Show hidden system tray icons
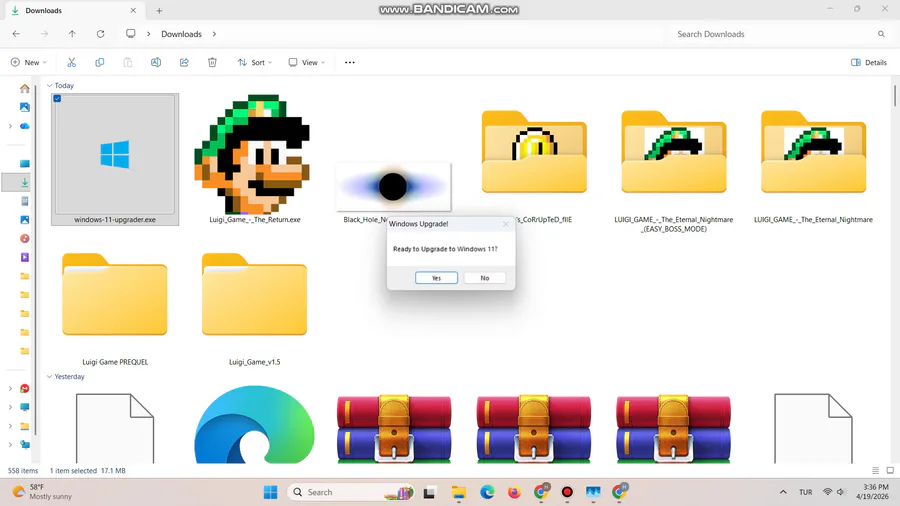The image size is (900, 506). click(783, 492)
